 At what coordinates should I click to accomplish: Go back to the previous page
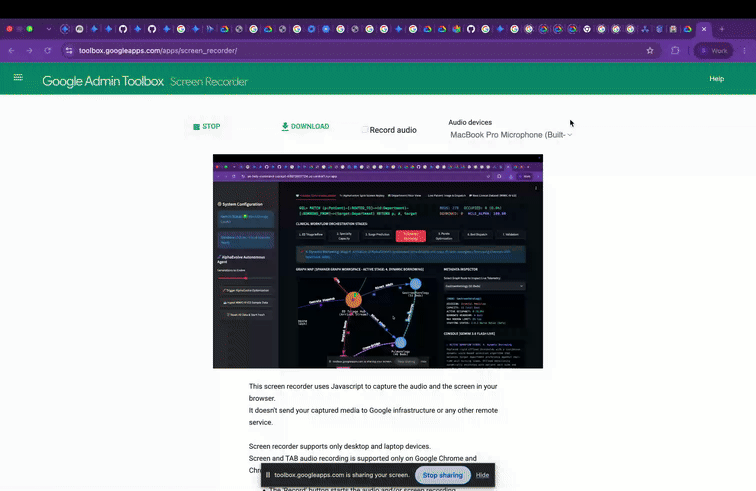[x=12, y=50]
